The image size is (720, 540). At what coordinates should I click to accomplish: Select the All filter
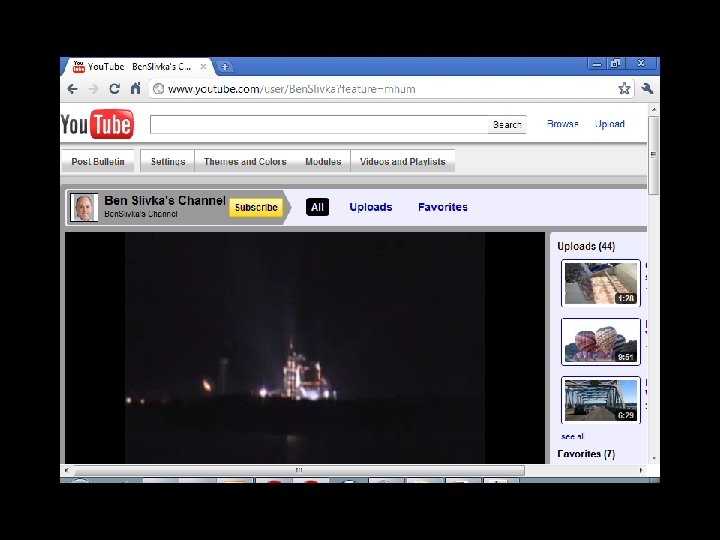point(317,207)
